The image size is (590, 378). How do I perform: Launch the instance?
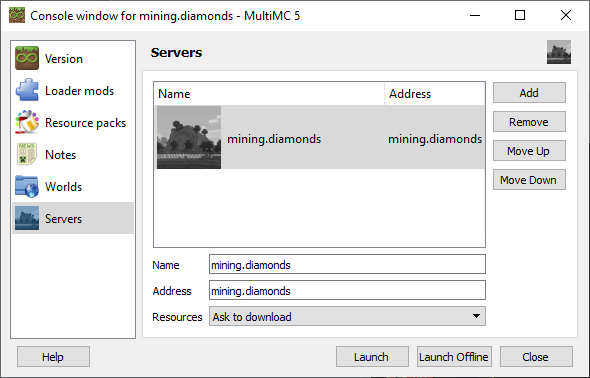(372, 357)
